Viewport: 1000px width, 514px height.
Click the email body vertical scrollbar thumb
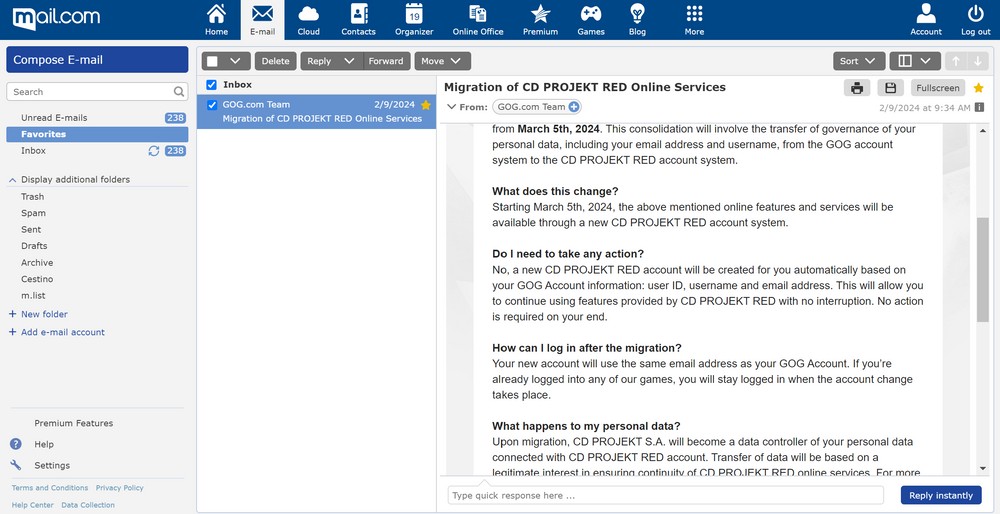[x=983, y=269]
